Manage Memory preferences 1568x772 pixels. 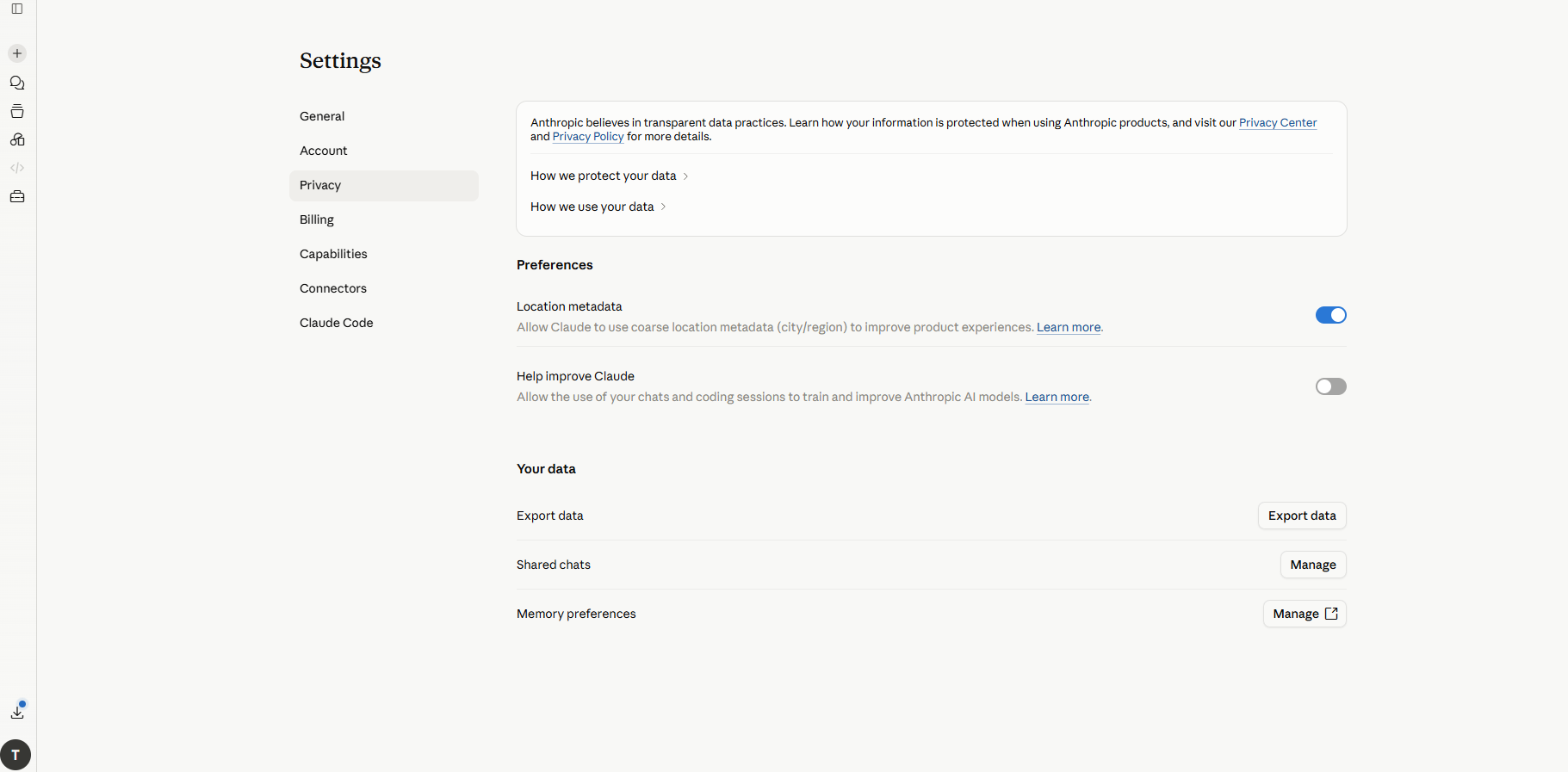pos(1305,614)
